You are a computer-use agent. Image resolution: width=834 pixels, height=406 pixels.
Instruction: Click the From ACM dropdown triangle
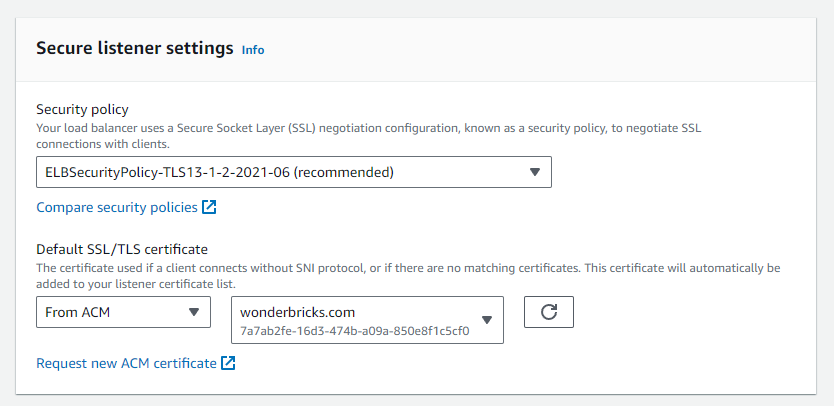click(194, 312)
